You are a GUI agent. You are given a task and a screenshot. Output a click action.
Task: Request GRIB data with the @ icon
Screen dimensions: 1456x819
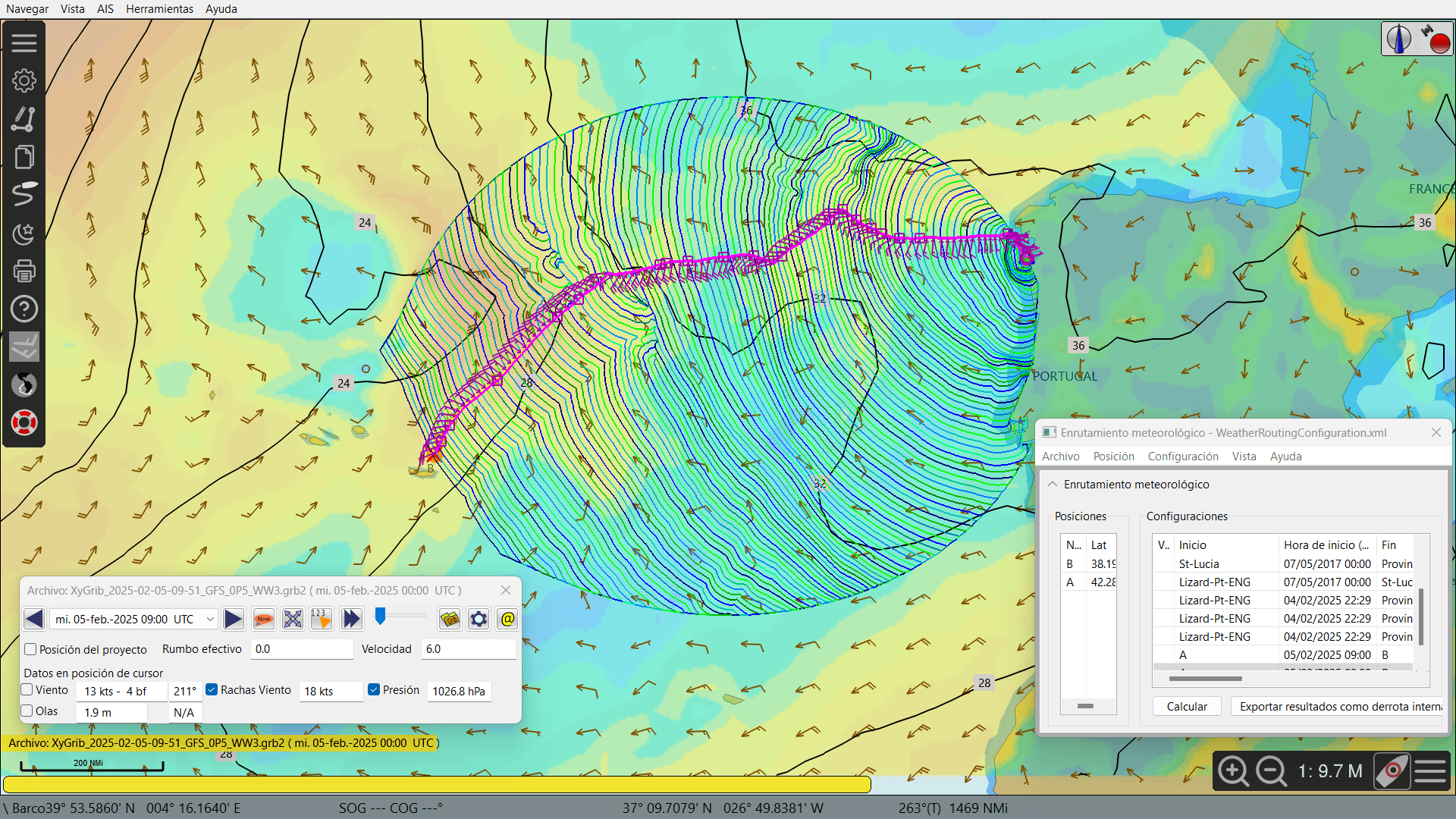pos(507,619)
